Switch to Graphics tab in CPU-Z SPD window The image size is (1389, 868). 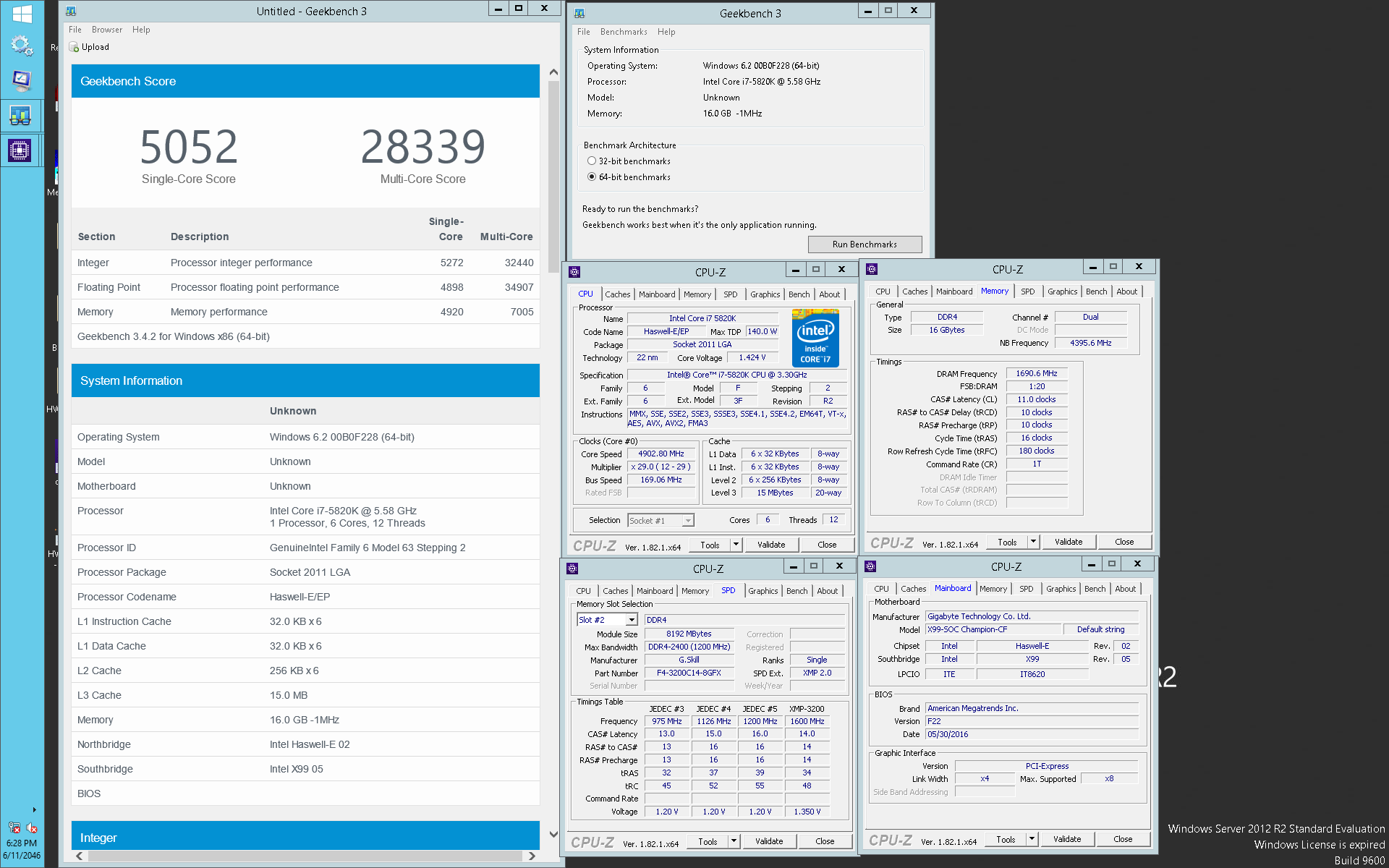click(763, 591)
